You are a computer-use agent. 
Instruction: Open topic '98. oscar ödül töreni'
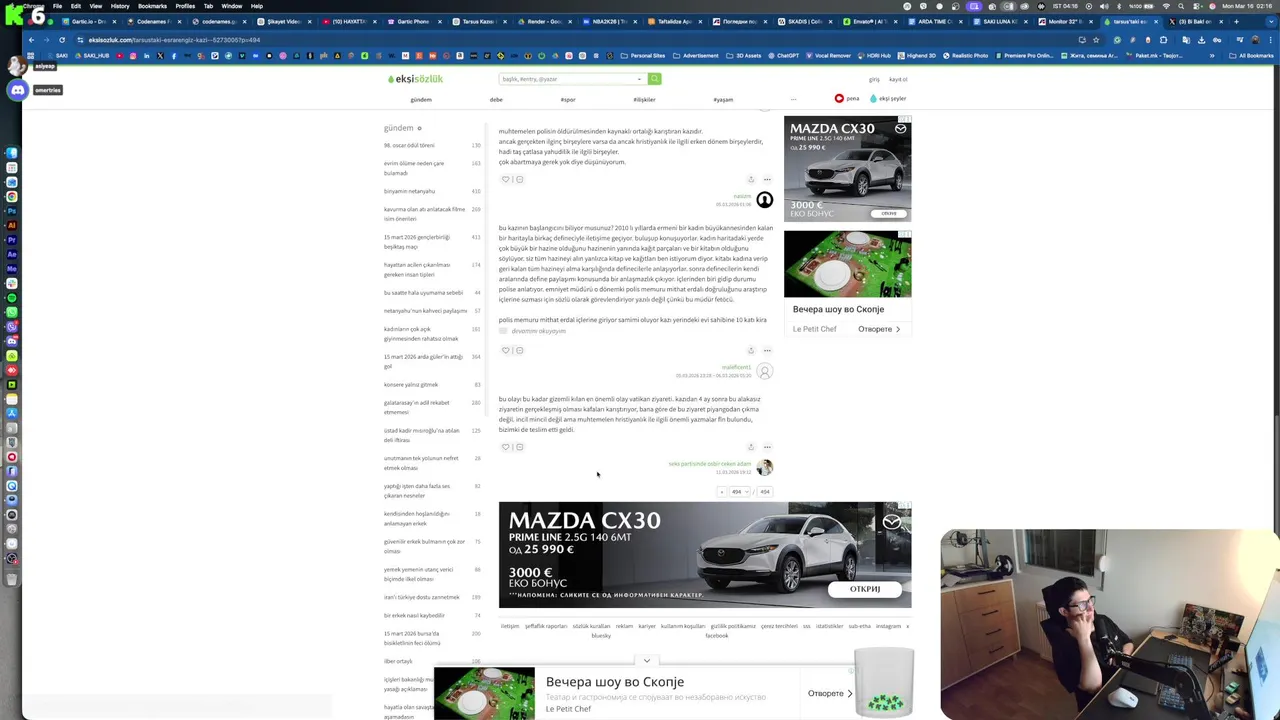tap(409, 145)
